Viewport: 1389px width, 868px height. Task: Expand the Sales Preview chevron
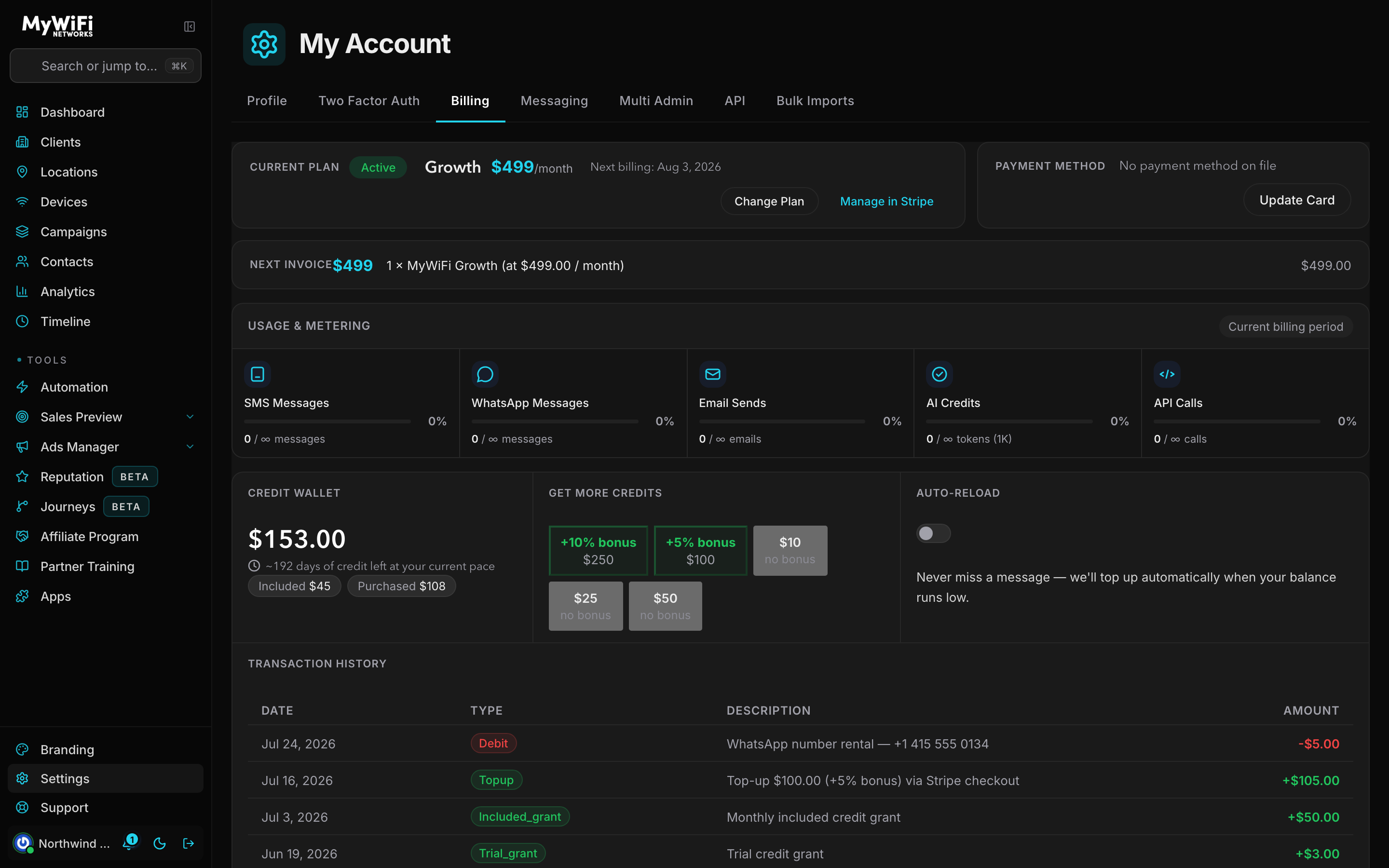190,417
